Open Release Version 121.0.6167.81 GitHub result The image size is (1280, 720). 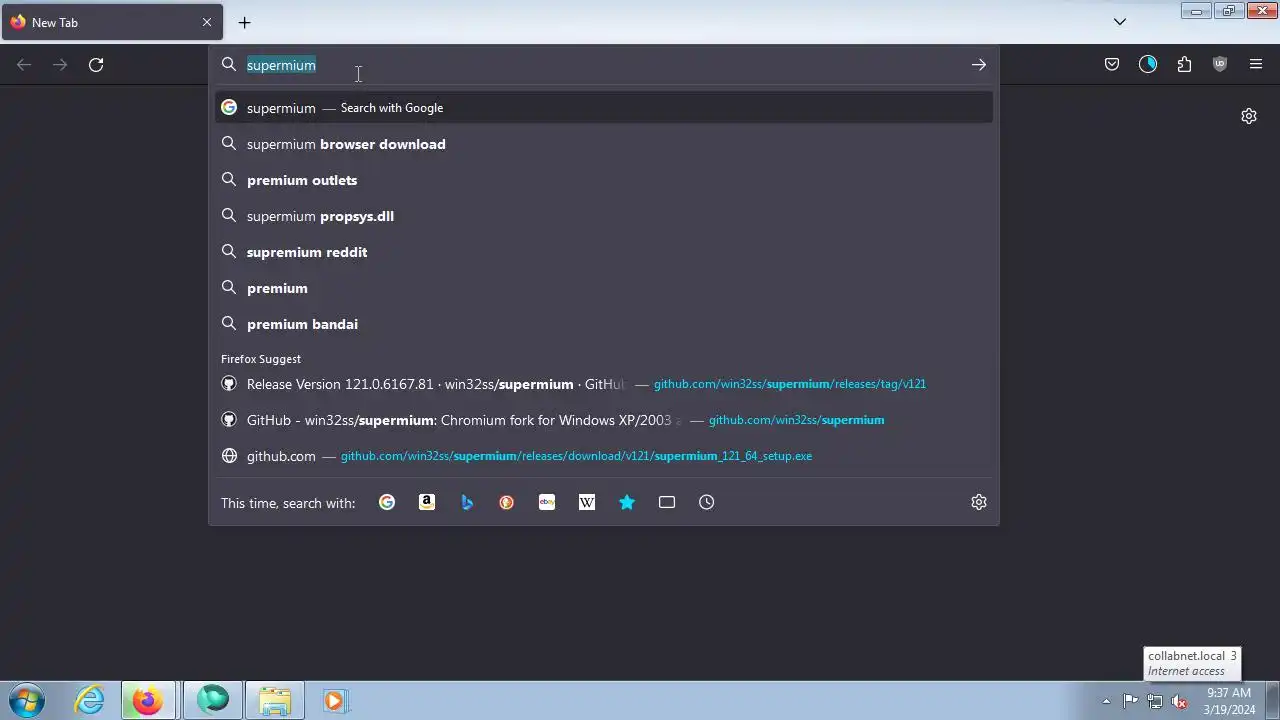604,384
